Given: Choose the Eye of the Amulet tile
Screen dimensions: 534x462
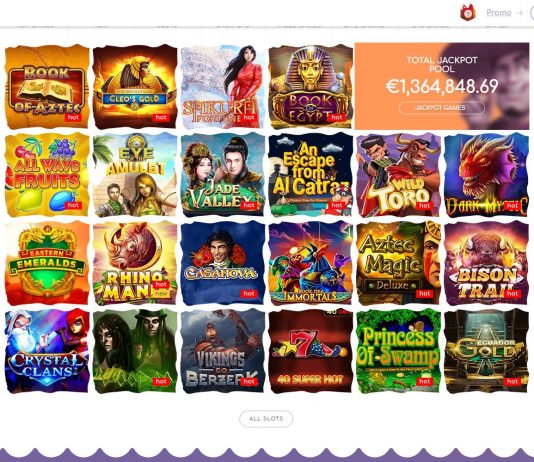Looking at the screenshot, I should [135, 175].
